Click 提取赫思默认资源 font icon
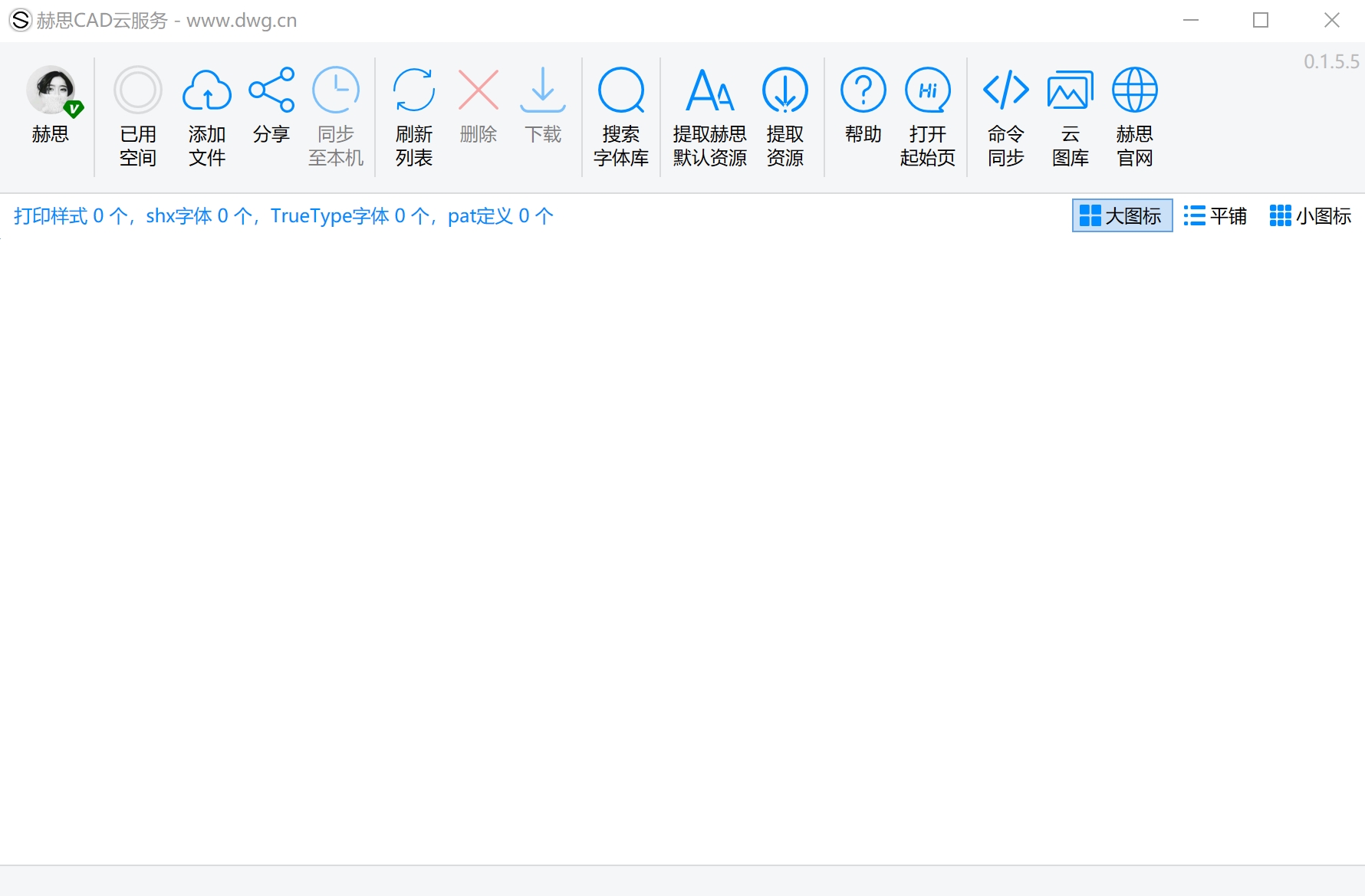Viewport: 1365px width, 896px height. (710, 90)
